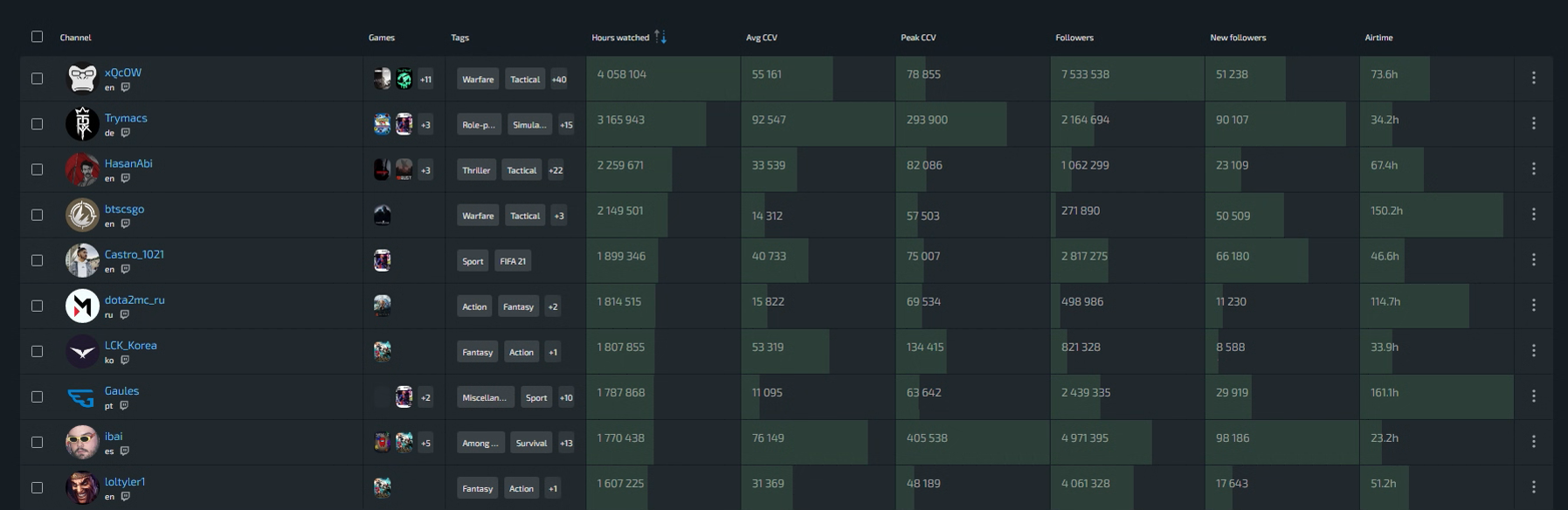The image size is (1568, 510).
Task: Check the xQcOW row checkbox
Action: pyautogui.click(x=37, y=79)
